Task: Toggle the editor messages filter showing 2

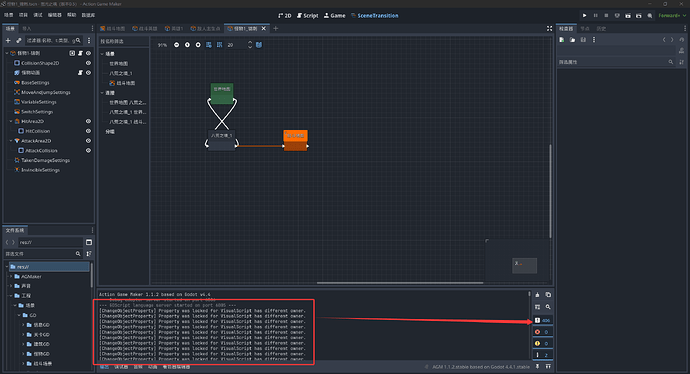Action: pyautogui.click(x=542, y=355)
